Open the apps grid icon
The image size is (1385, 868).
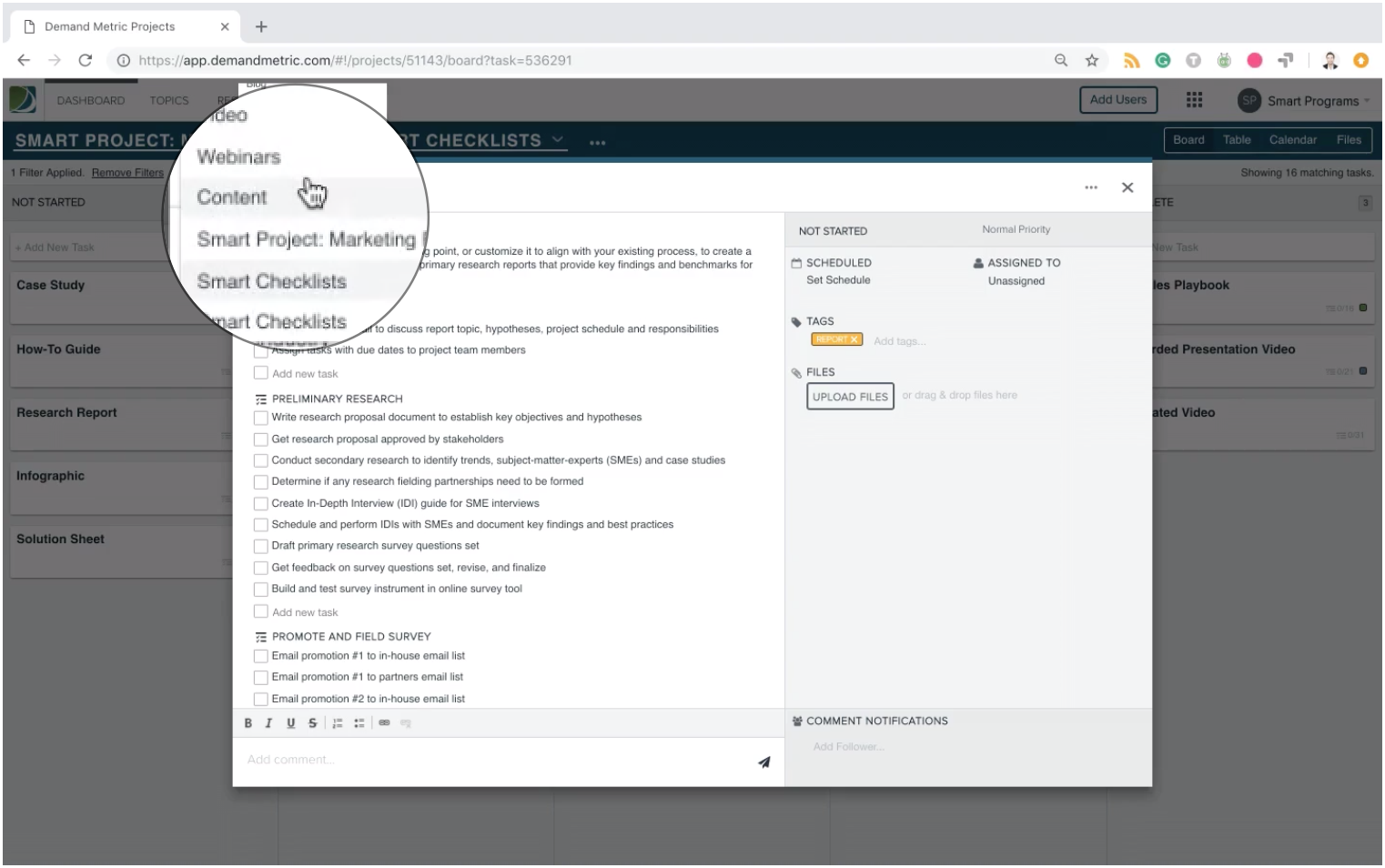click(x=1194, y=99)
